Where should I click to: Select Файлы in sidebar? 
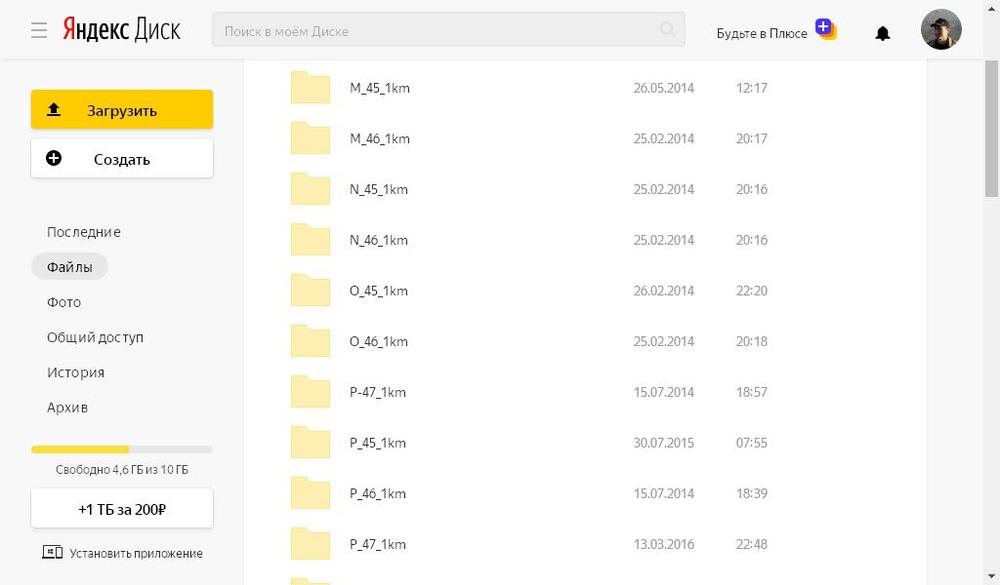pyautogui.click(x=69, y=267)
